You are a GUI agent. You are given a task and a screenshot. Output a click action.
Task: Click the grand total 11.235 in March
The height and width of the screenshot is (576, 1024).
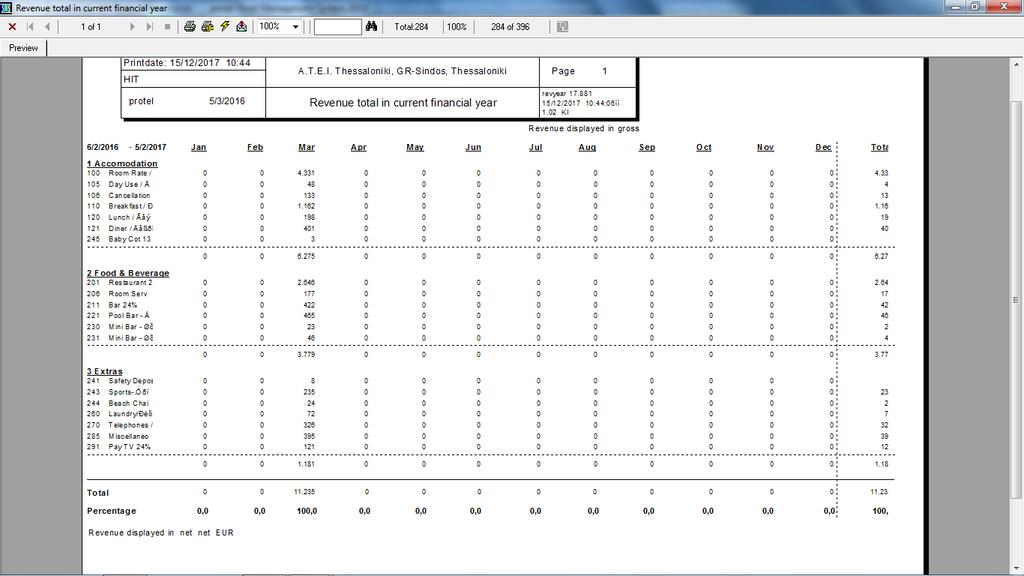point(304,492)
